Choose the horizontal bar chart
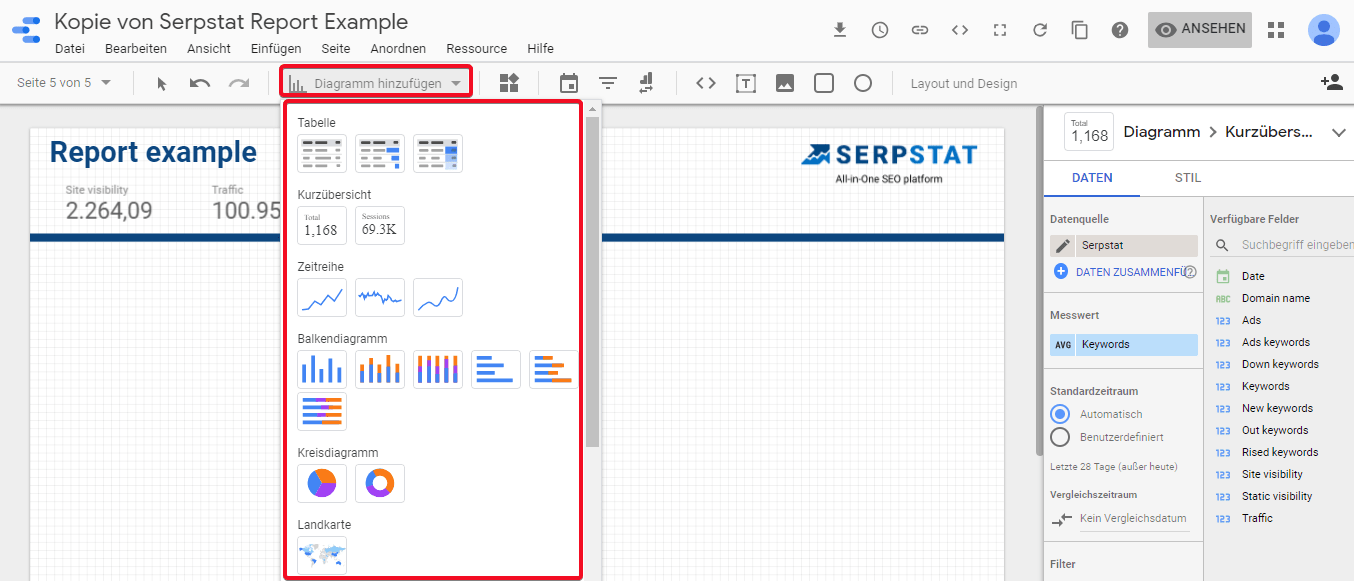Image resolution: width=1354 pixels, height=581 pixels. tap(496, 370)
